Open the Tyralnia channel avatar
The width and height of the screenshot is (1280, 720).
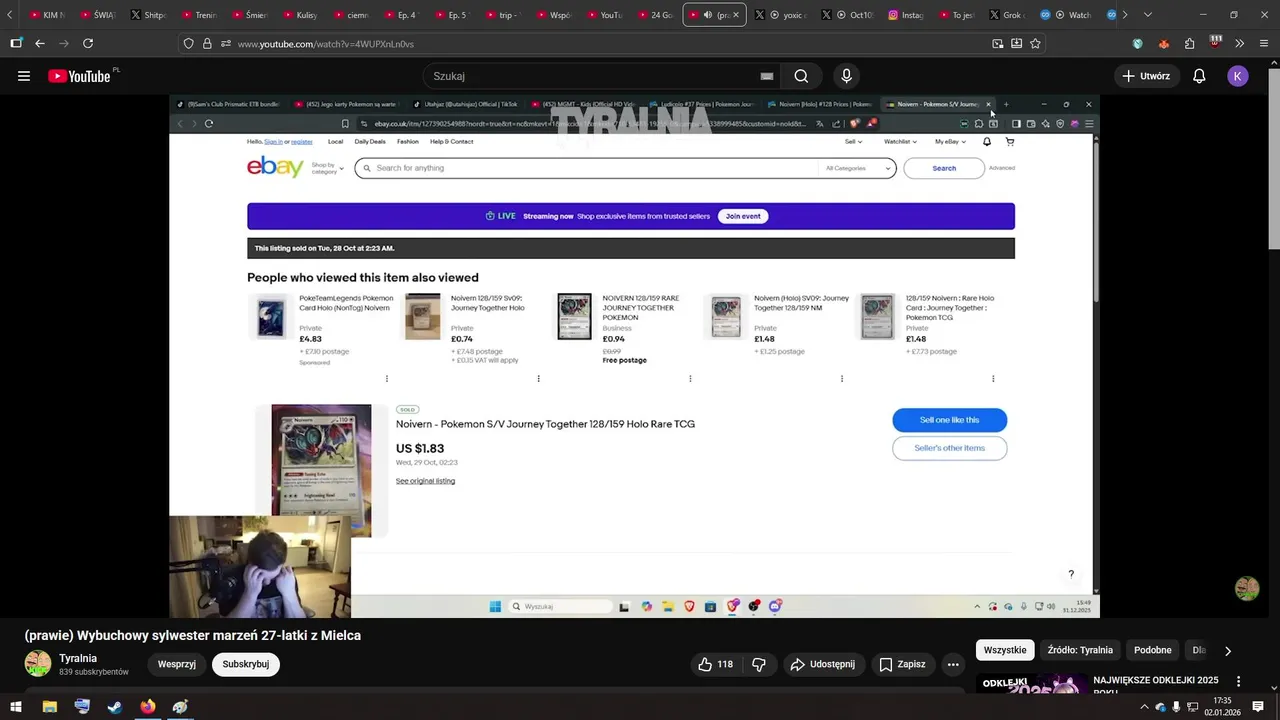tap(38, 664)
